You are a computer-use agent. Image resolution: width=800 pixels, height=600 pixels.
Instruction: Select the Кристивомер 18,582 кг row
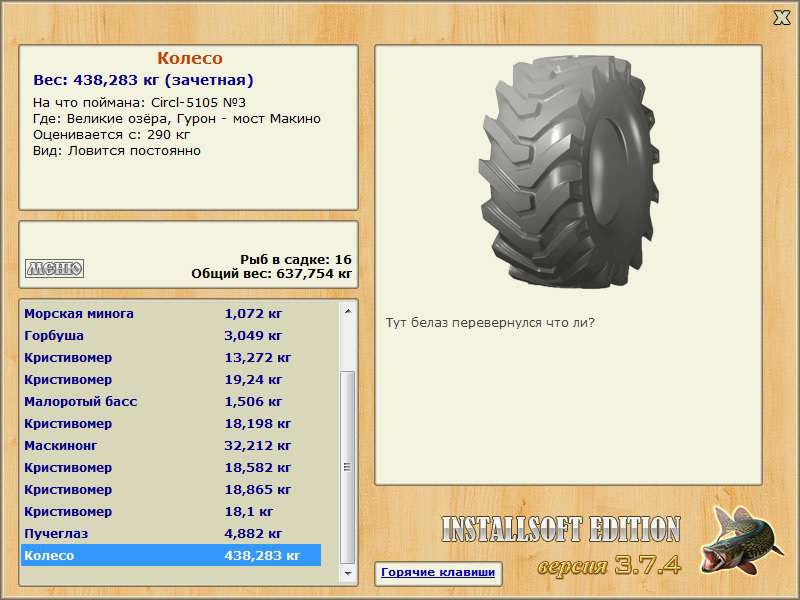(171, 467)
